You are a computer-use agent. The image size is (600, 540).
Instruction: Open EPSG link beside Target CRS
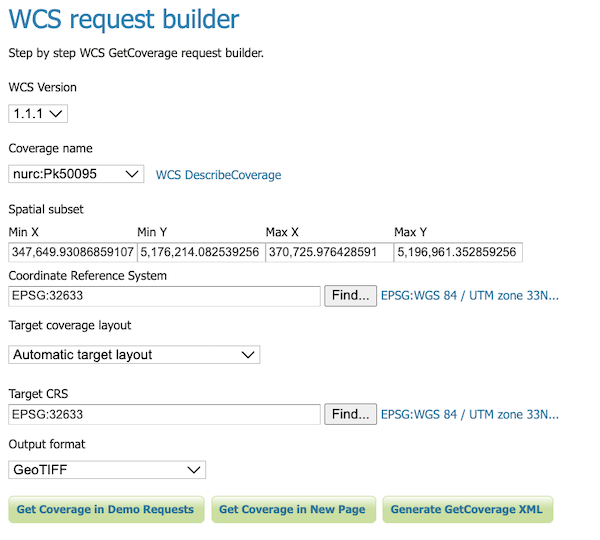coord(470,414)
